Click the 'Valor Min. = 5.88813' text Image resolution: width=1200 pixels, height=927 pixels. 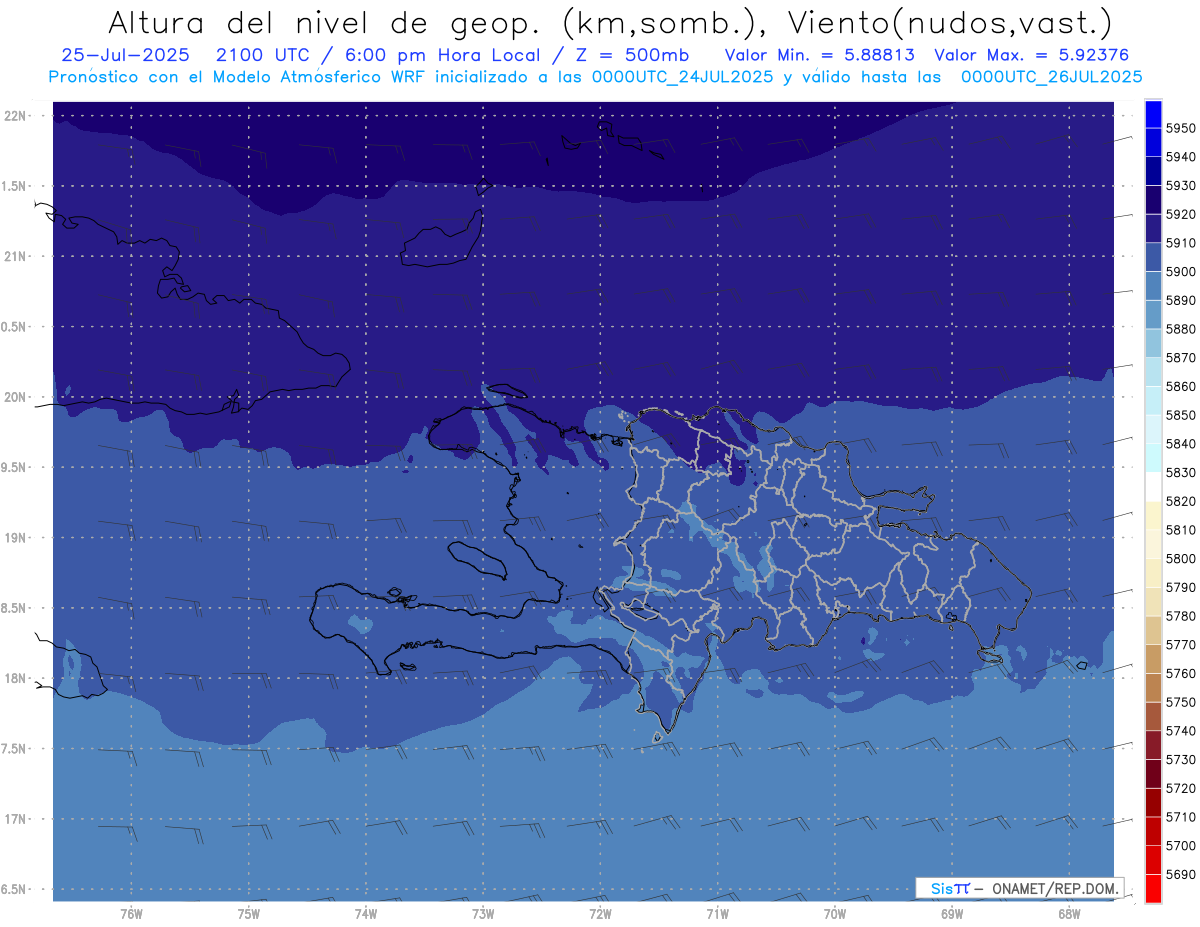(x=819, y=55)
